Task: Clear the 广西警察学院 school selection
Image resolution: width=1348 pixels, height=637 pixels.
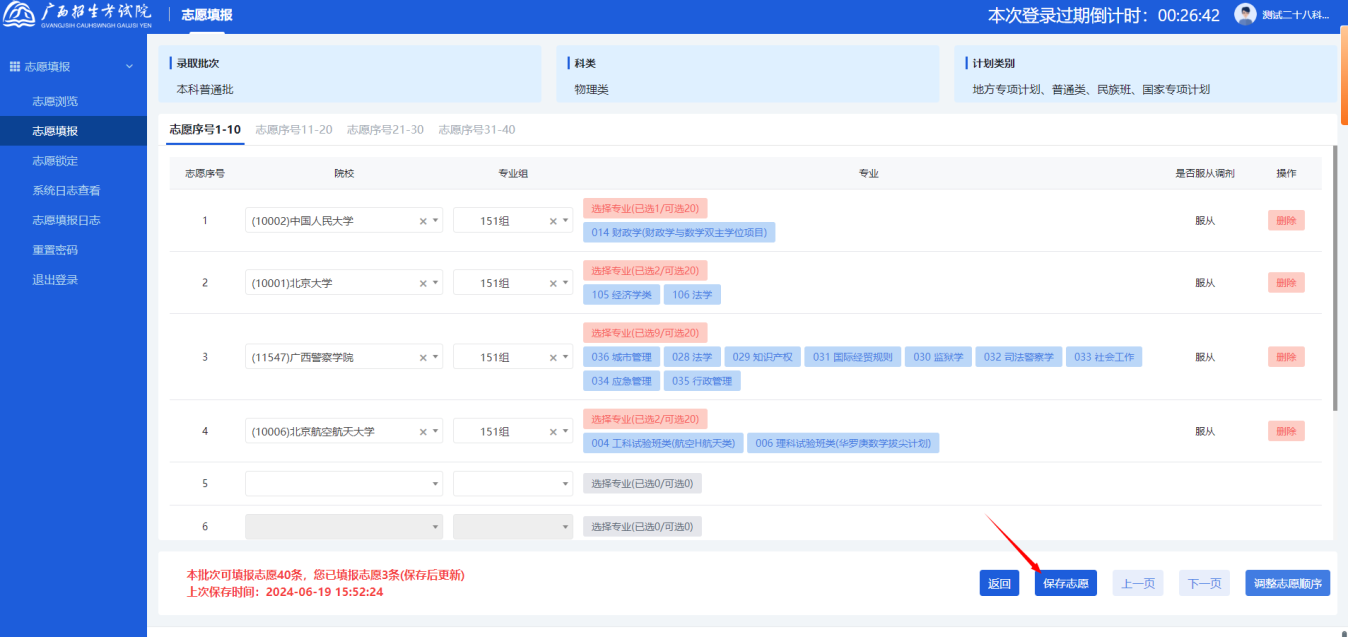Action: [x=422, y=357]
